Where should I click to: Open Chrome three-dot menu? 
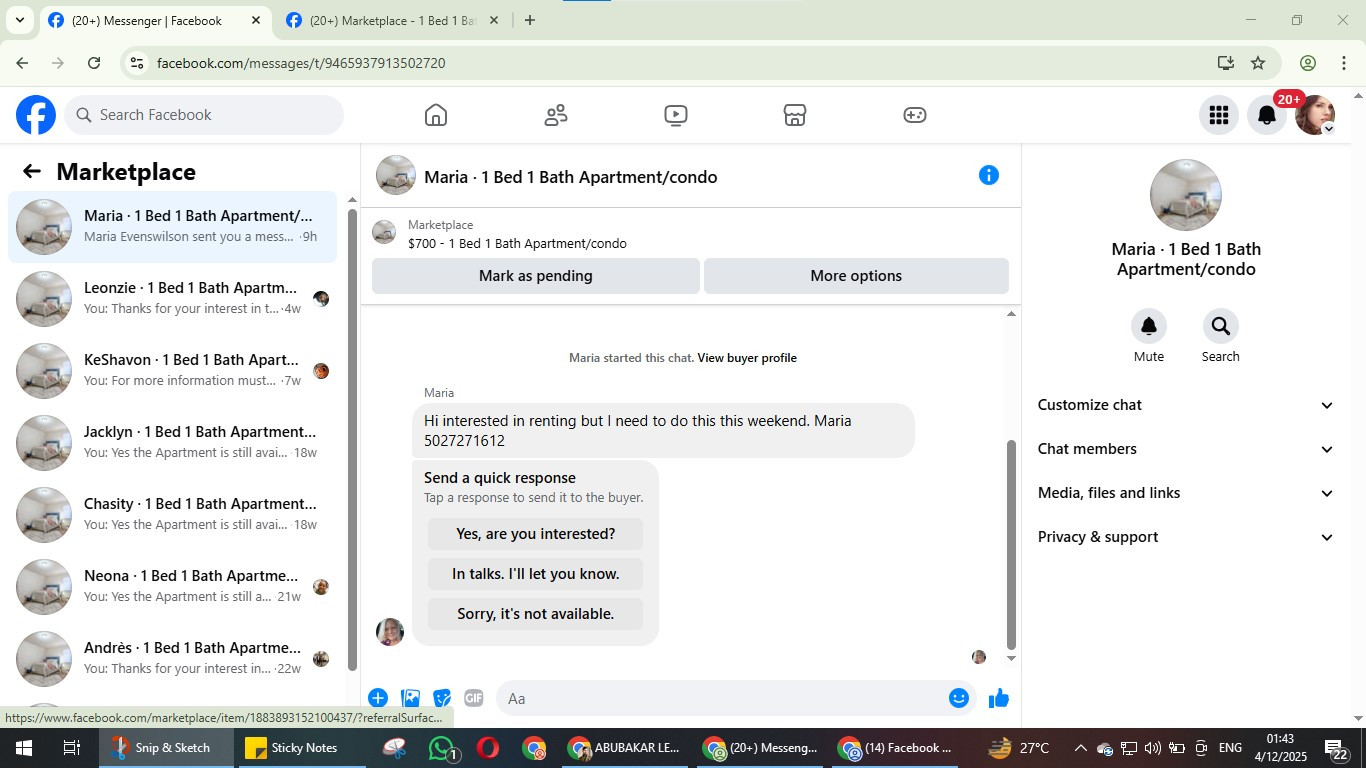1344,63
